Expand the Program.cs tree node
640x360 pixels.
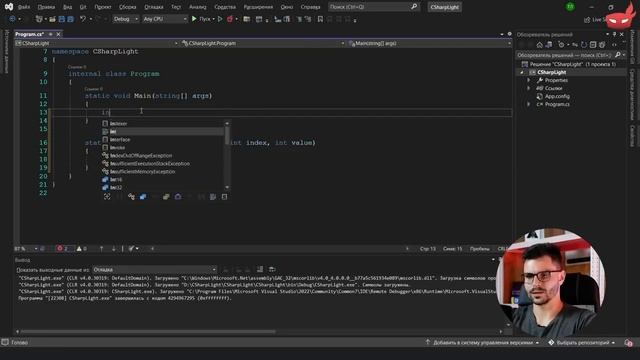tap(529, 104)
